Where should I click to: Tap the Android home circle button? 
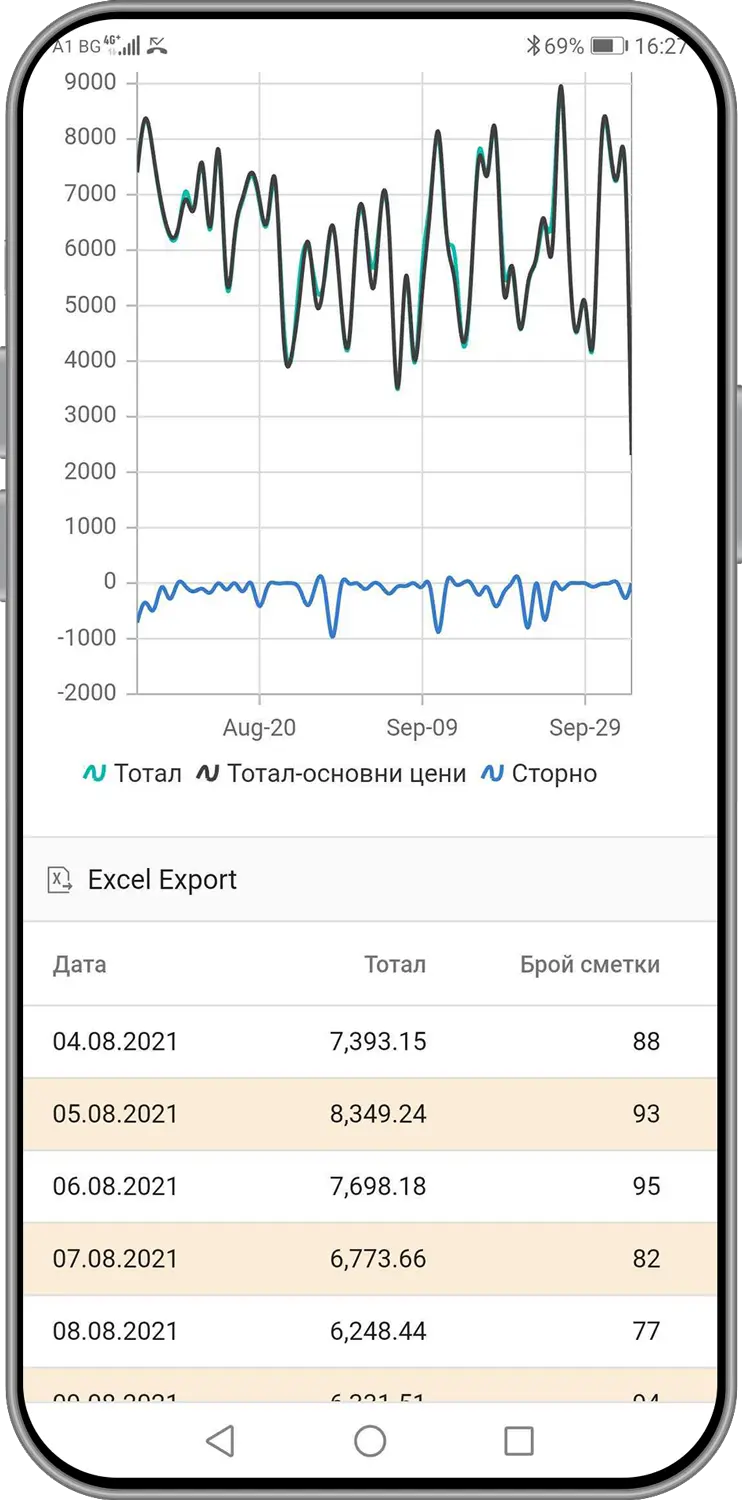370,1440
